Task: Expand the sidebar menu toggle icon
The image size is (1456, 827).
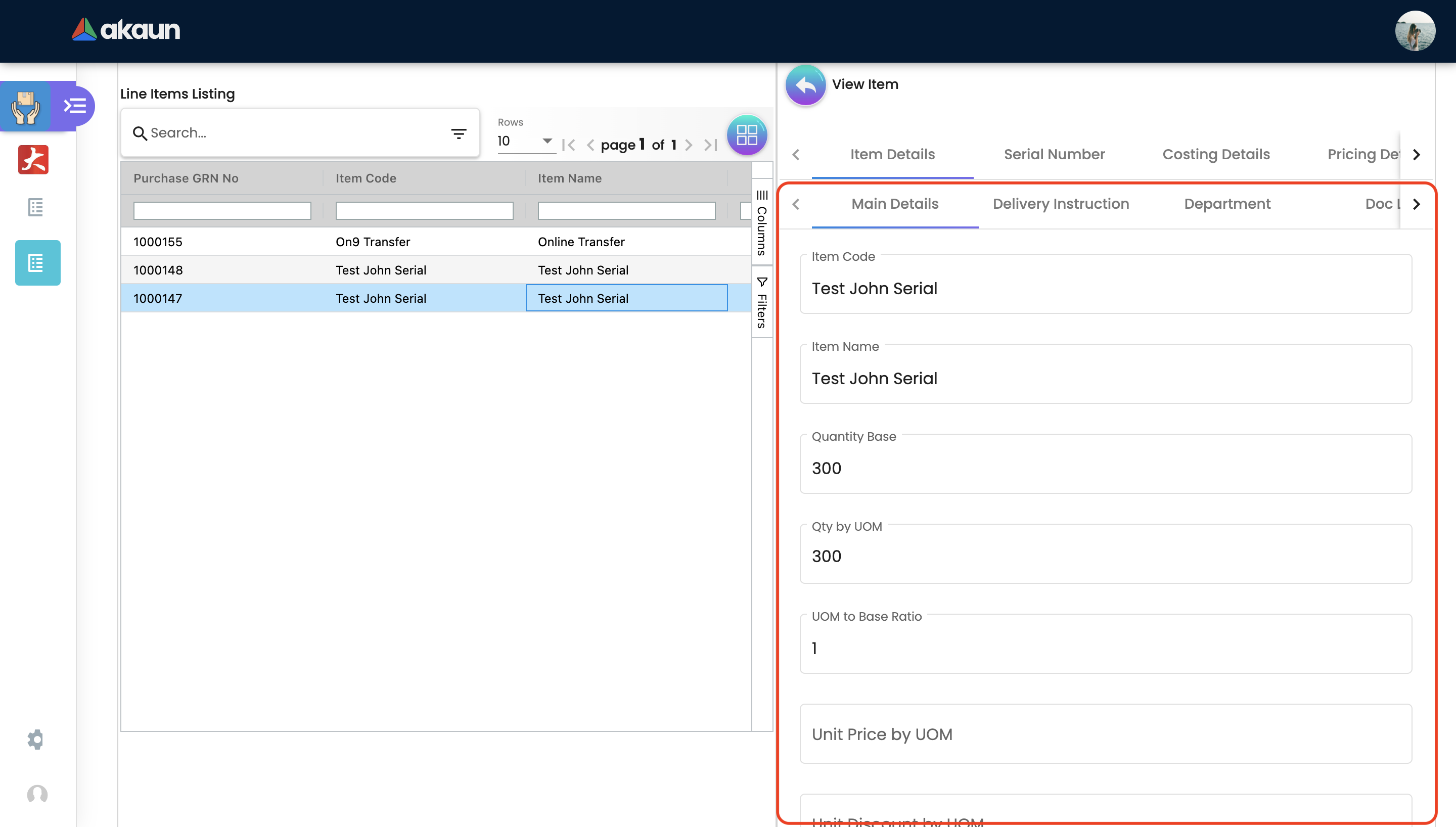Action: coord(74,106)
